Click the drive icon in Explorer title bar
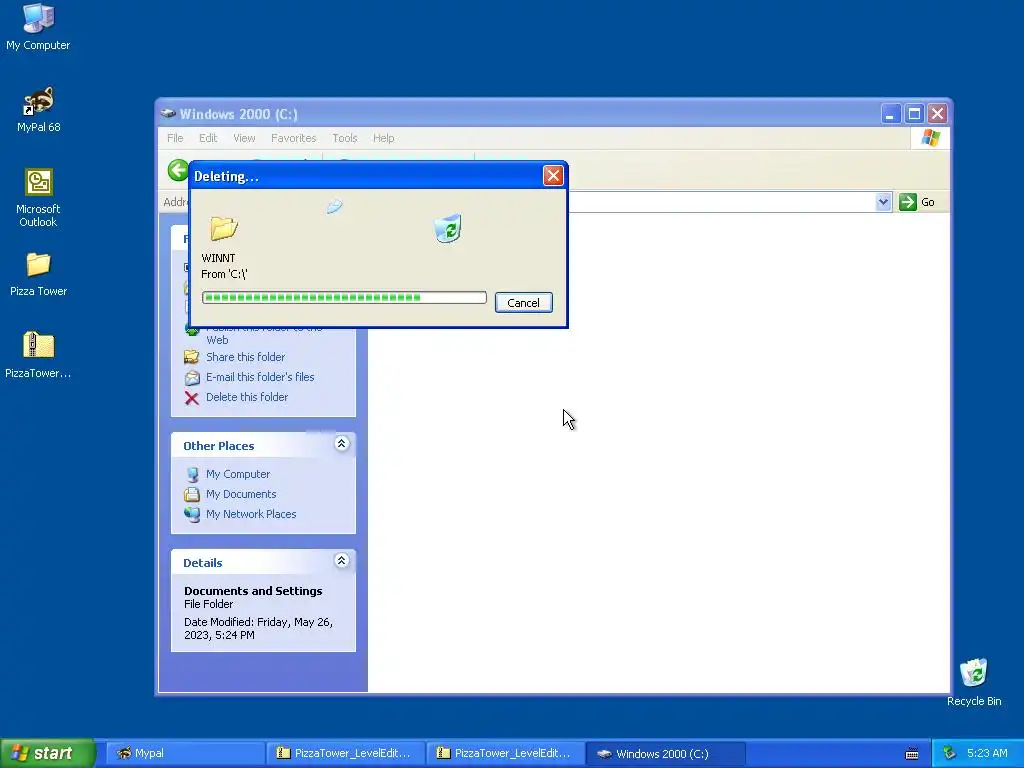This screenshot has width=1024, height=768. tap(168, 114)
